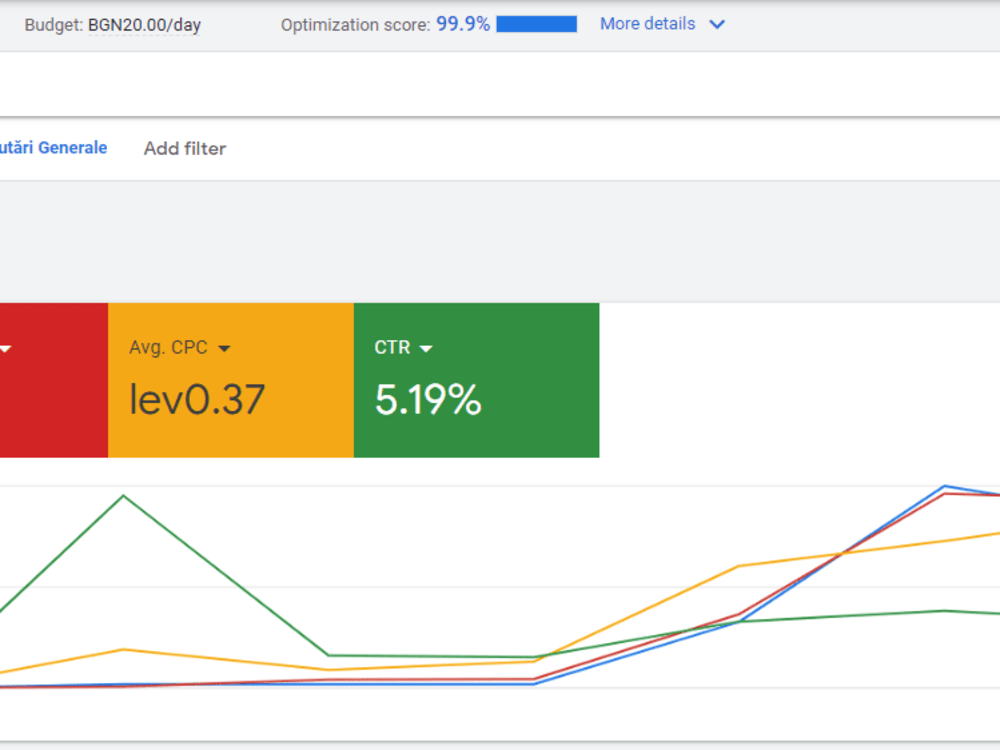Click the Optimization score label
The image size is (1000, 750).
356,25
